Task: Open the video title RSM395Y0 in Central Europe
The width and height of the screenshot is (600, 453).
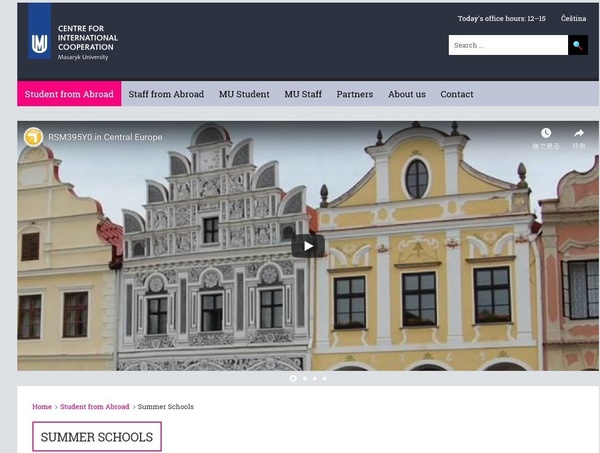Action: coord(105,137)
